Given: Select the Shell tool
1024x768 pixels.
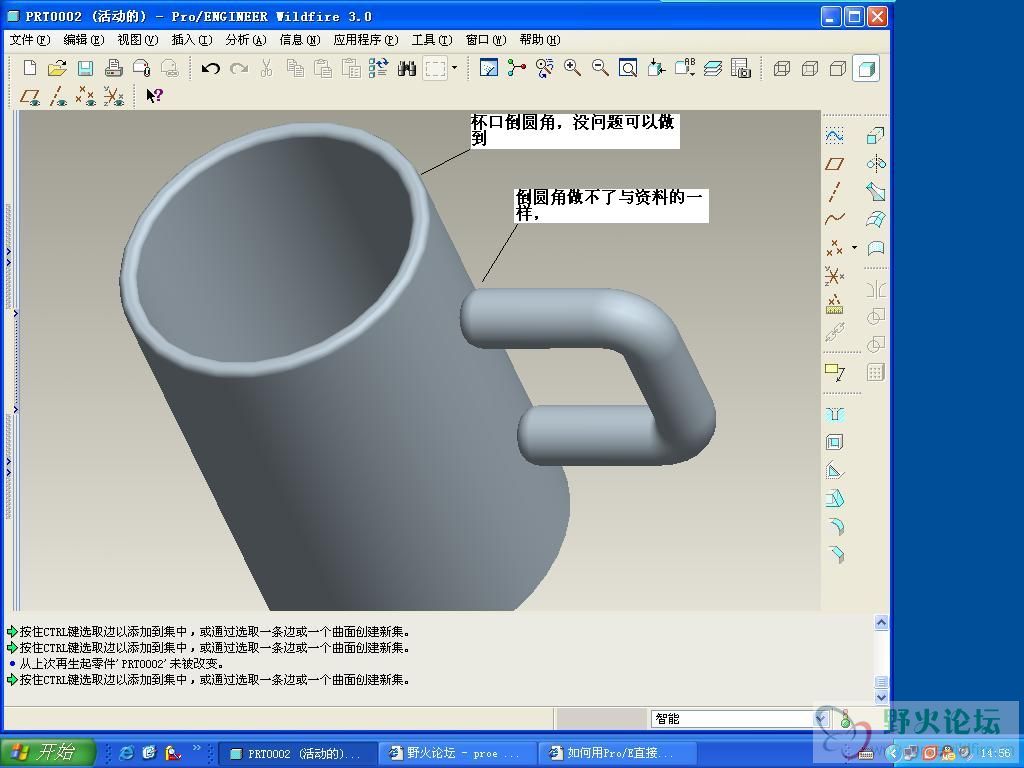Looking at the screenshot, I should (835, 443).
